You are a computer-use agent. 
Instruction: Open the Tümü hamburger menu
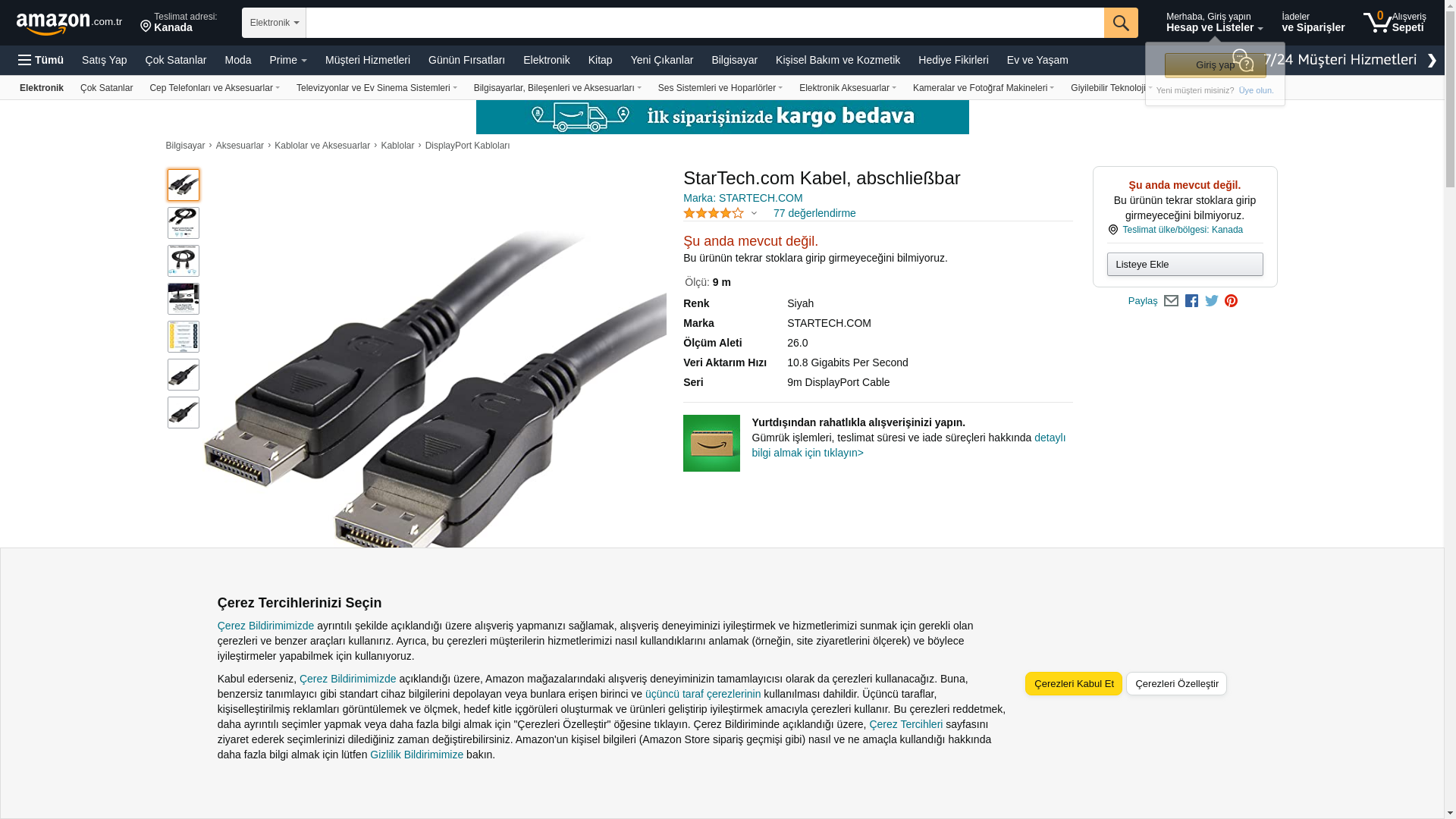(41, 60)
